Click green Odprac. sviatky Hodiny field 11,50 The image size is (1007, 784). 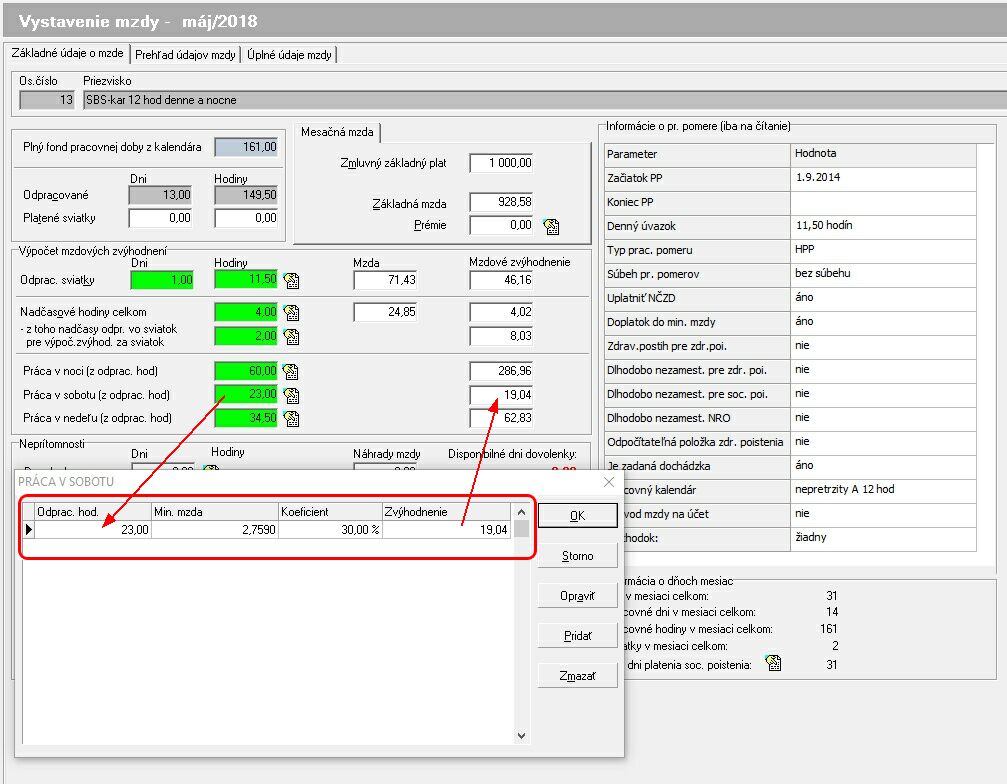pos(246,280)
